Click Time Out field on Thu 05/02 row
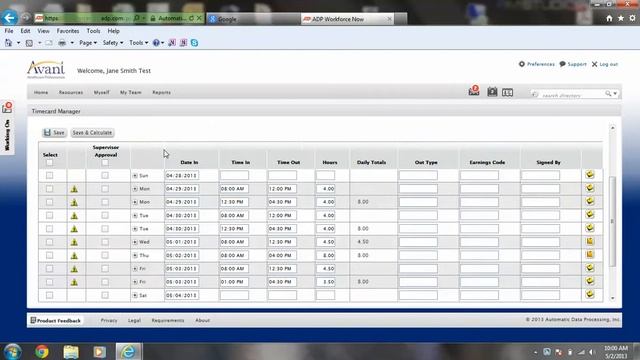The height and width of the screenshot is (360, 640). [x=282, y=256]
